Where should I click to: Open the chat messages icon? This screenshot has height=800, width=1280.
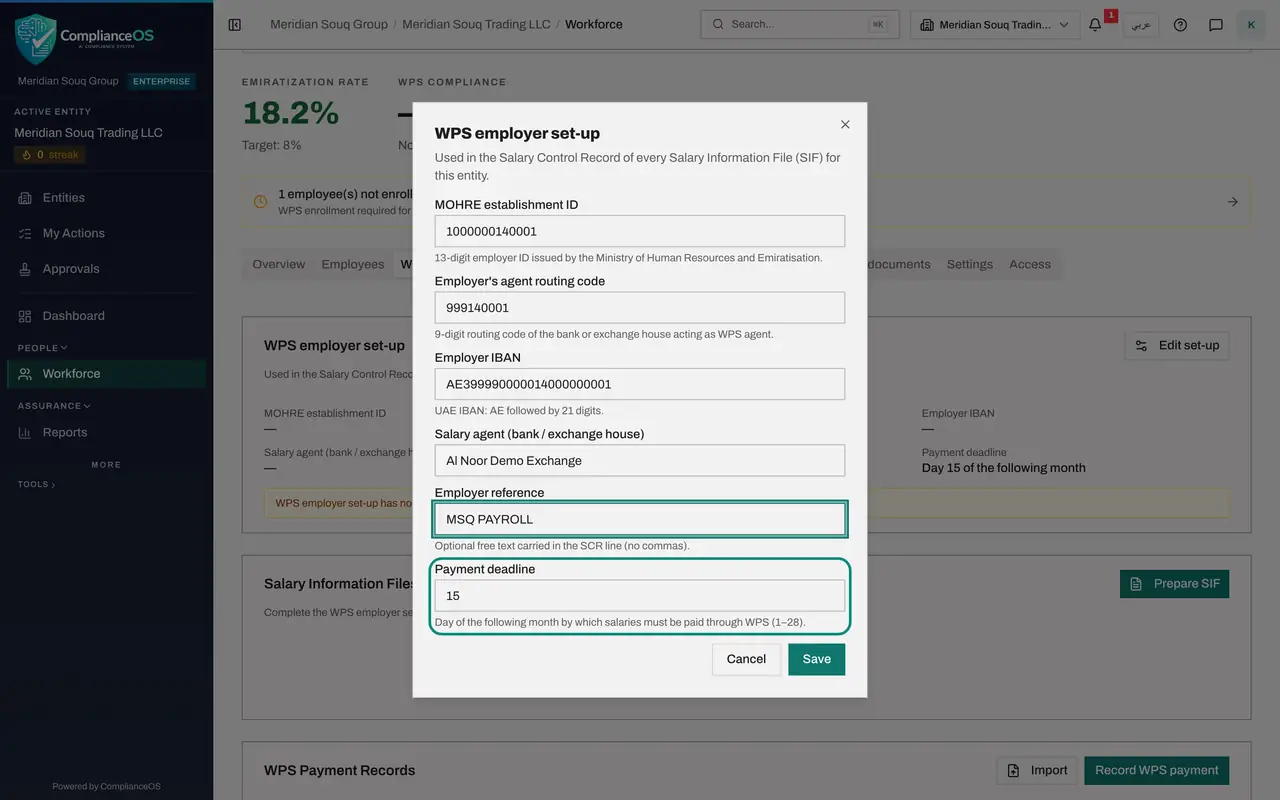point(1216,24)
